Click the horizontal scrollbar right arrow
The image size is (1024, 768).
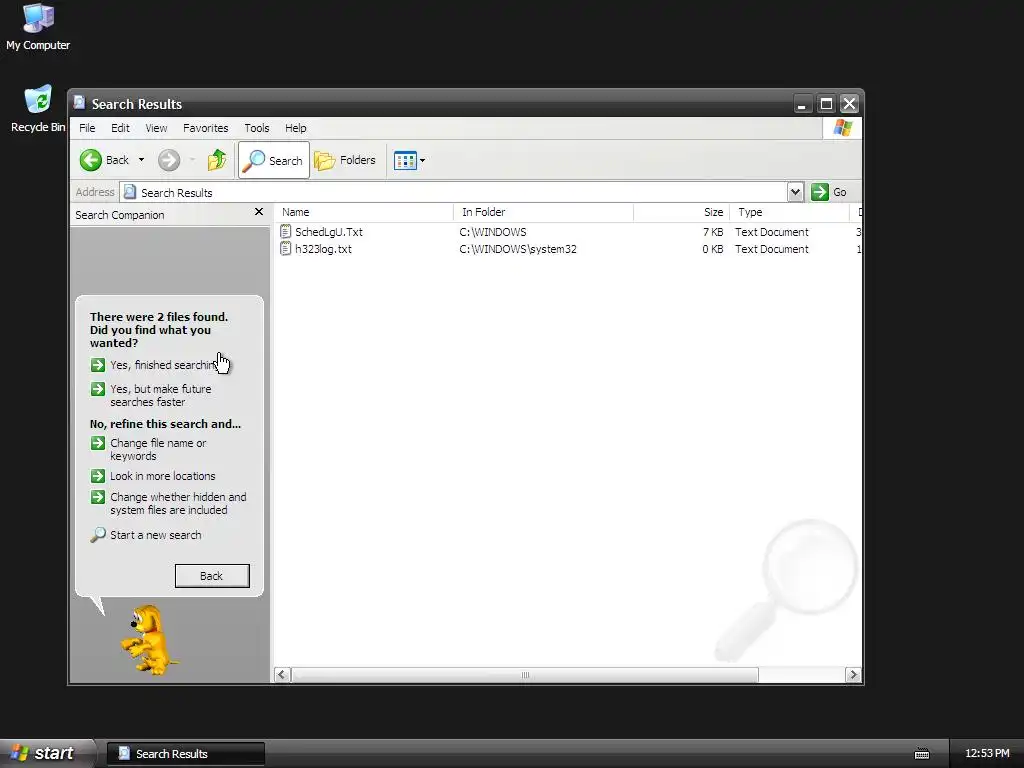click(853, 675)
